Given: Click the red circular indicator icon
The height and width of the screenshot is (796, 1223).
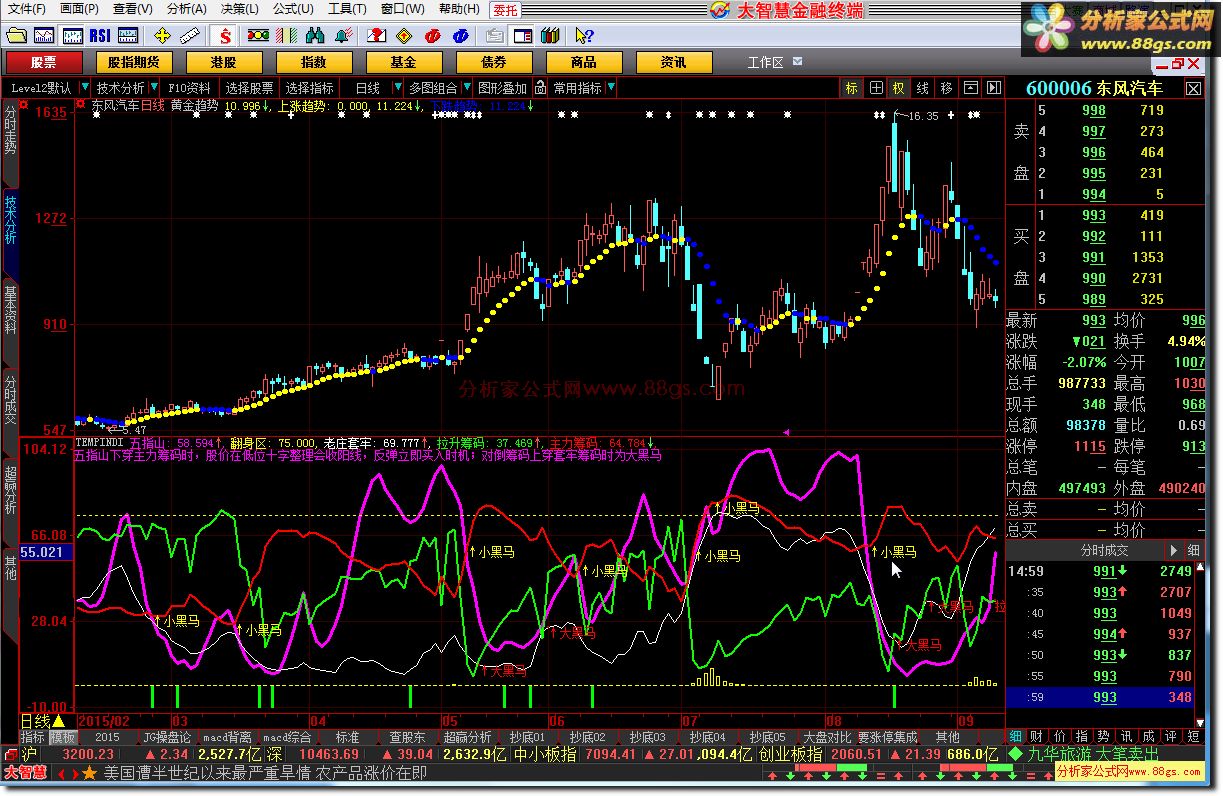Looking at the screenshot, I should point(432,36).
